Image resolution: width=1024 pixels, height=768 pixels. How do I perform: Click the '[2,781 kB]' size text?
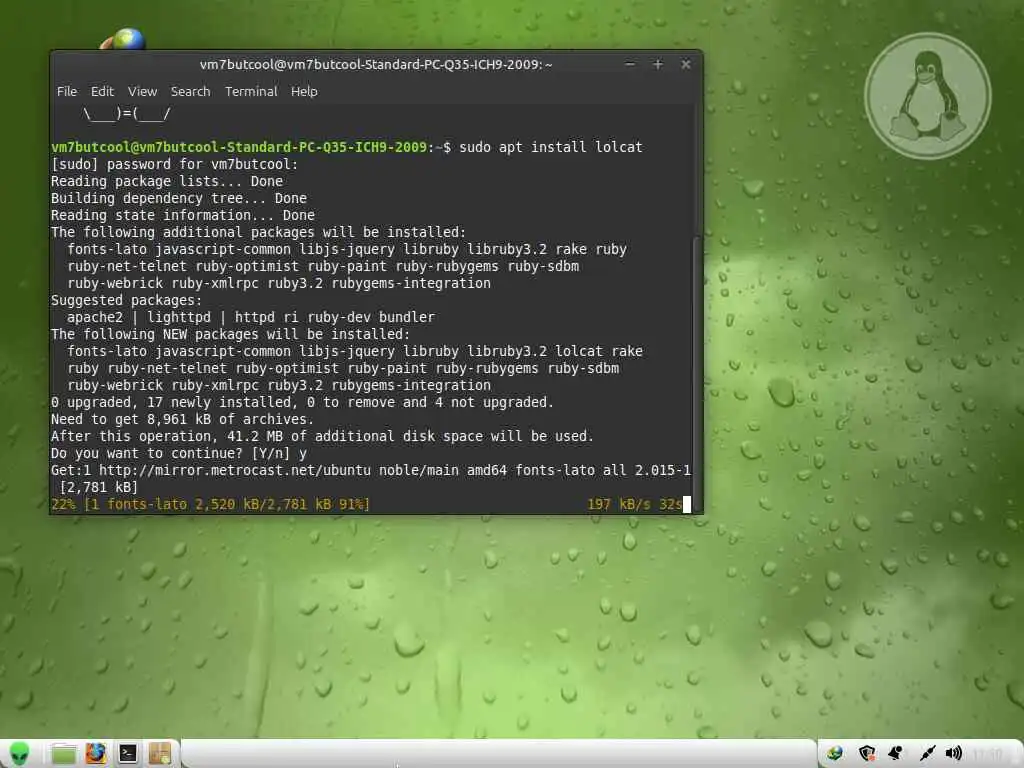(x=99, y=487)
